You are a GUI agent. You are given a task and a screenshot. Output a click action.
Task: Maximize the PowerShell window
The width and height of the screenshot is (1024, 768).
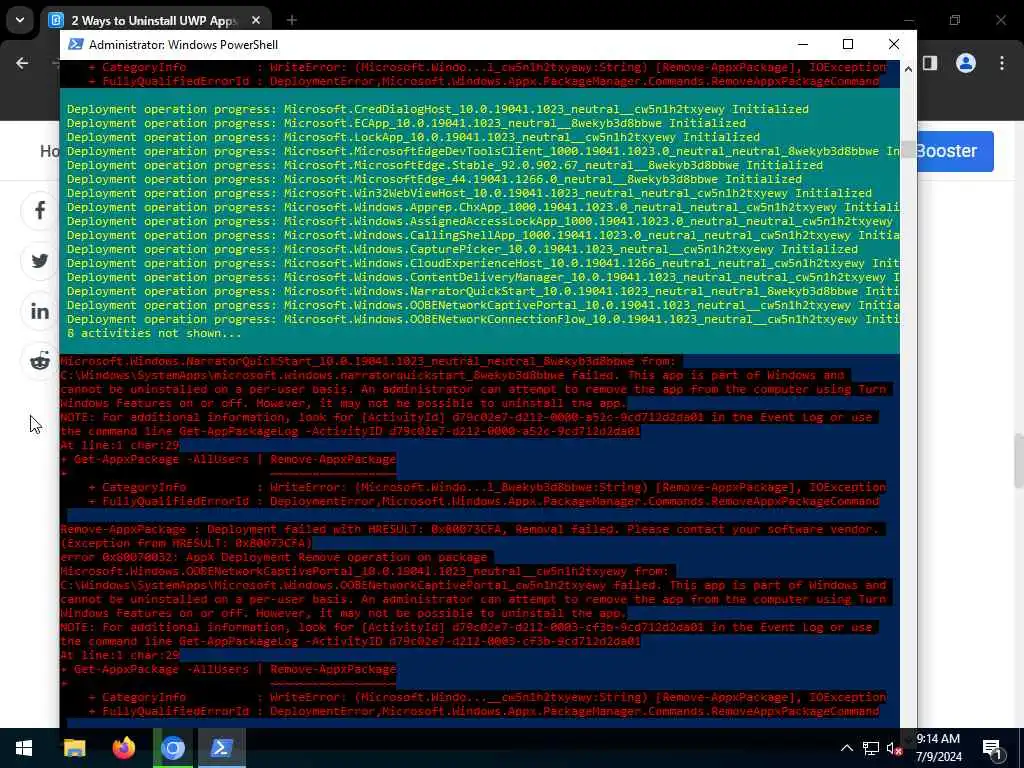click(848, 44)
